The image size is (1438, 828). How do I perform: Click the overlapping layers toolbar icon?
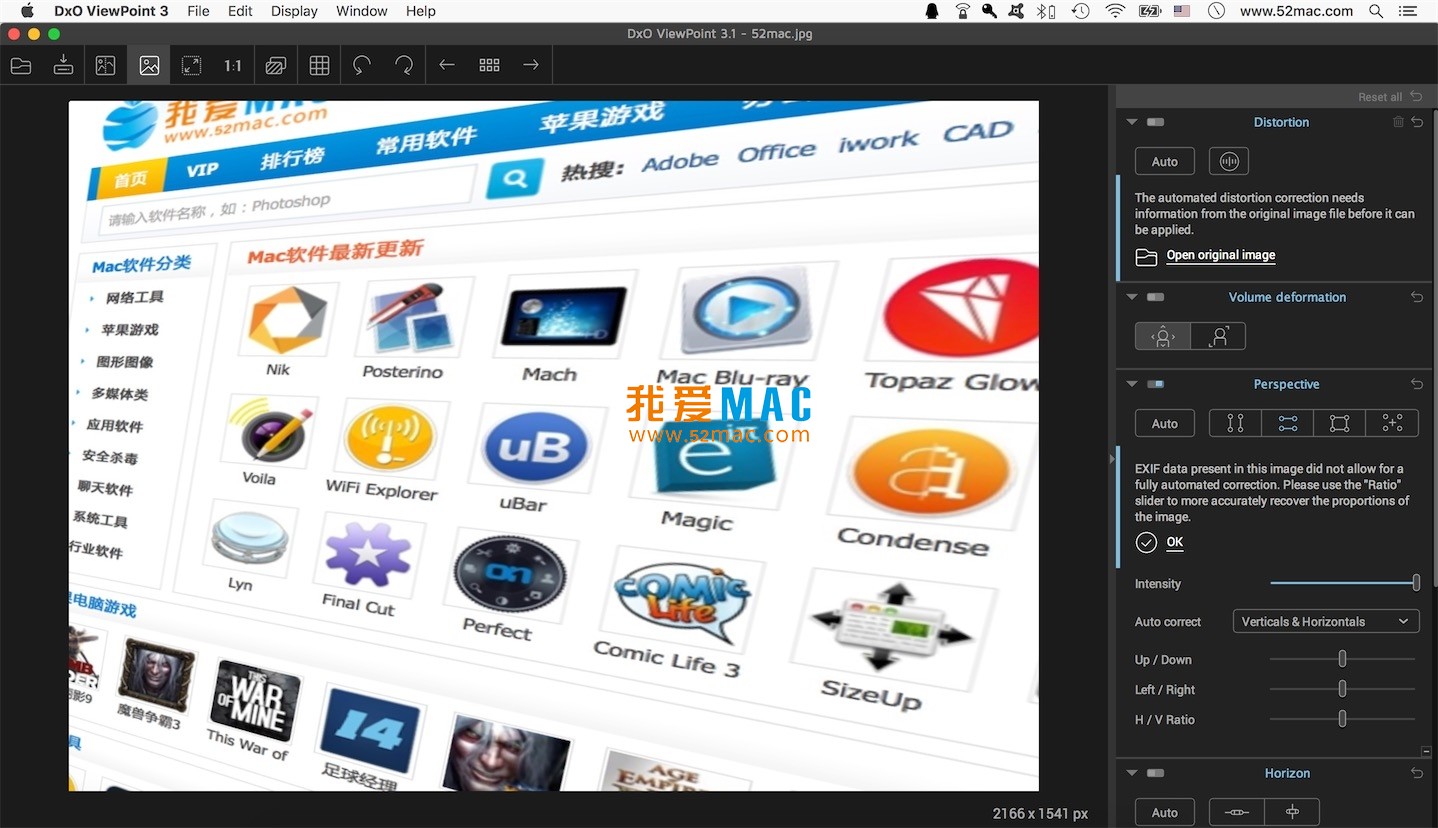pyautogui.click(x=276, y=65)
